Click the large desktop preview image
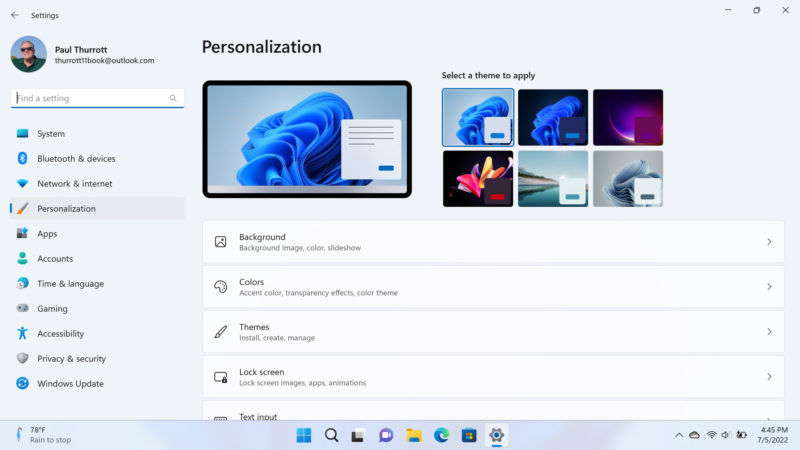The width and height of the screenshot is (800, 450). click(x=307, y=139)
